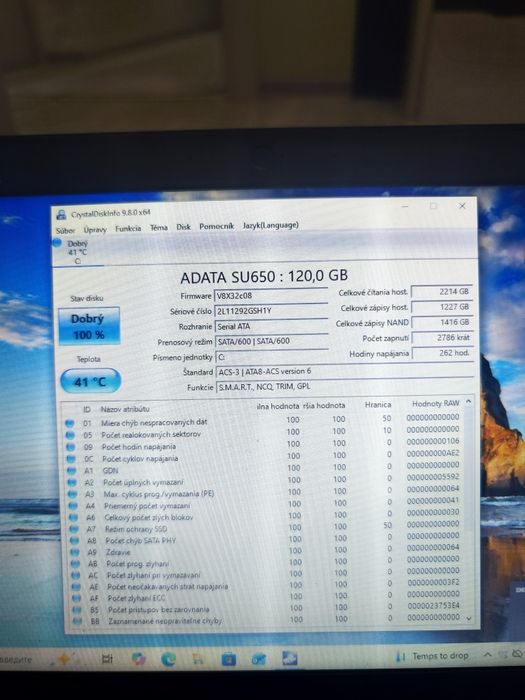Click status icon of A3 Max. cyklus prog./vymazania
This screenshot has height=700, width=525.
72,494
